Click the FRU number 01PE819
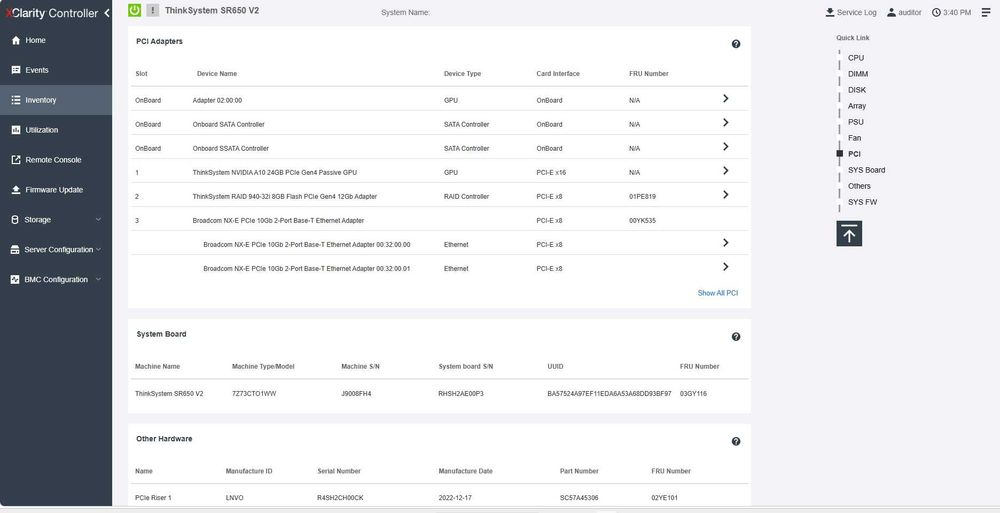The image size is (1000, 513). point(642,197)
